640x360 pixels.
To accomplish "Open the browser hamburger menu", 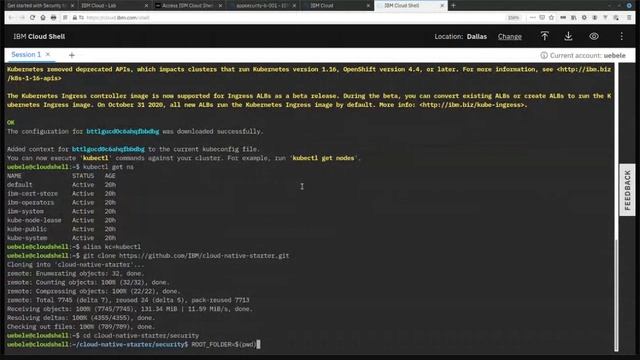I will (629, 18).
